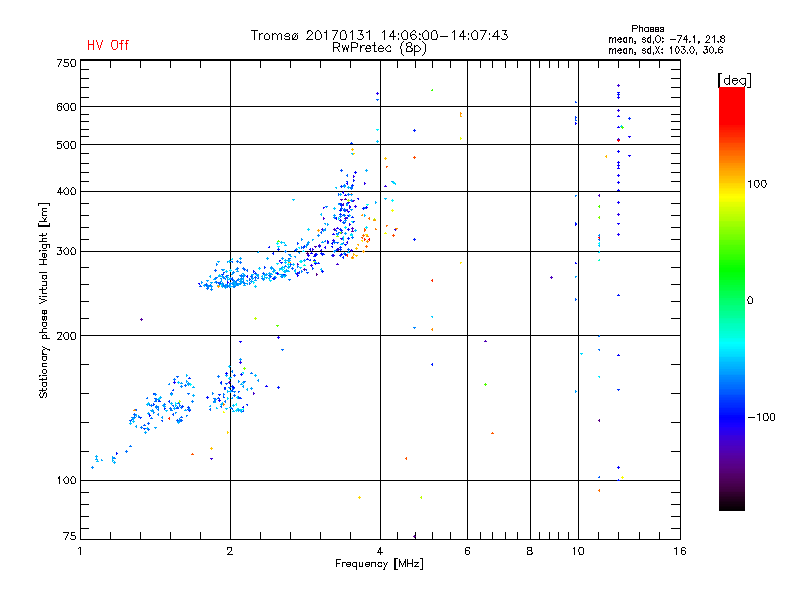
Task: Pick the blue band near -100 on colorbar
Action: click(x=731, y=416)
